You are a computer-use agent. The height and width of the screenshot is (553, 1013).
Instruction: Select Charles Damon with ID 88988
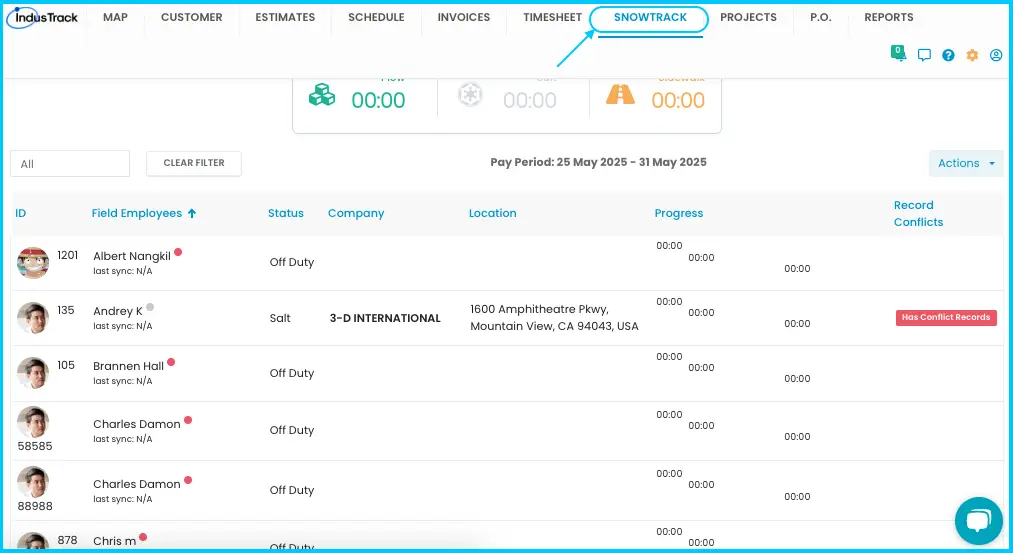[136, 484]
